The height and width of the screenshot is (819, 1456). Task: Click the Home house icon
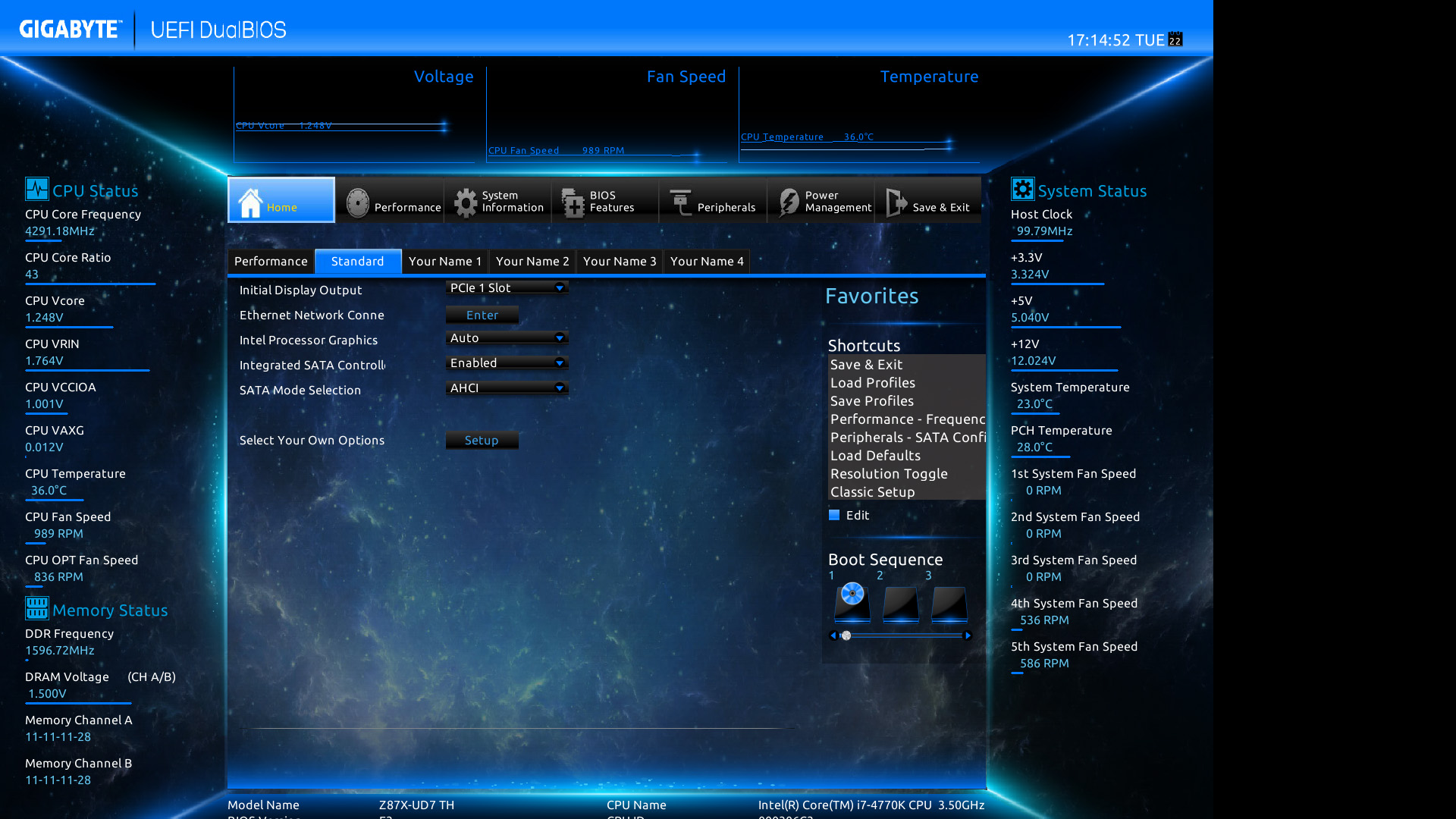[250, 202]
